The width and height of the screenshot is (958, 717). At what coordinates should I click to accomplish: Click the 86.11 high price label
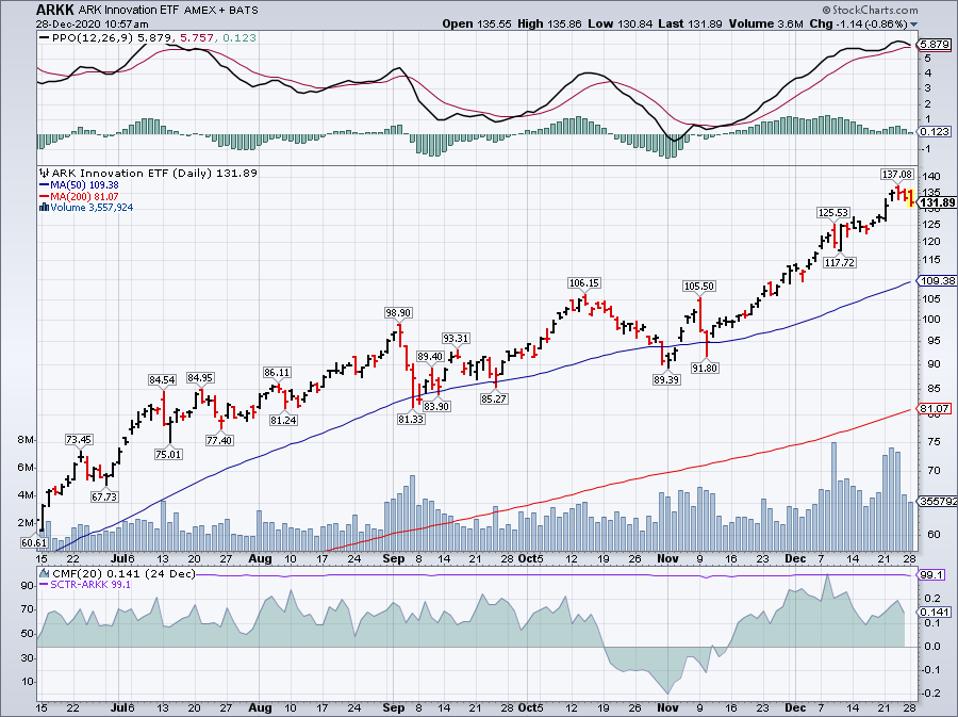tap(277, 372)
